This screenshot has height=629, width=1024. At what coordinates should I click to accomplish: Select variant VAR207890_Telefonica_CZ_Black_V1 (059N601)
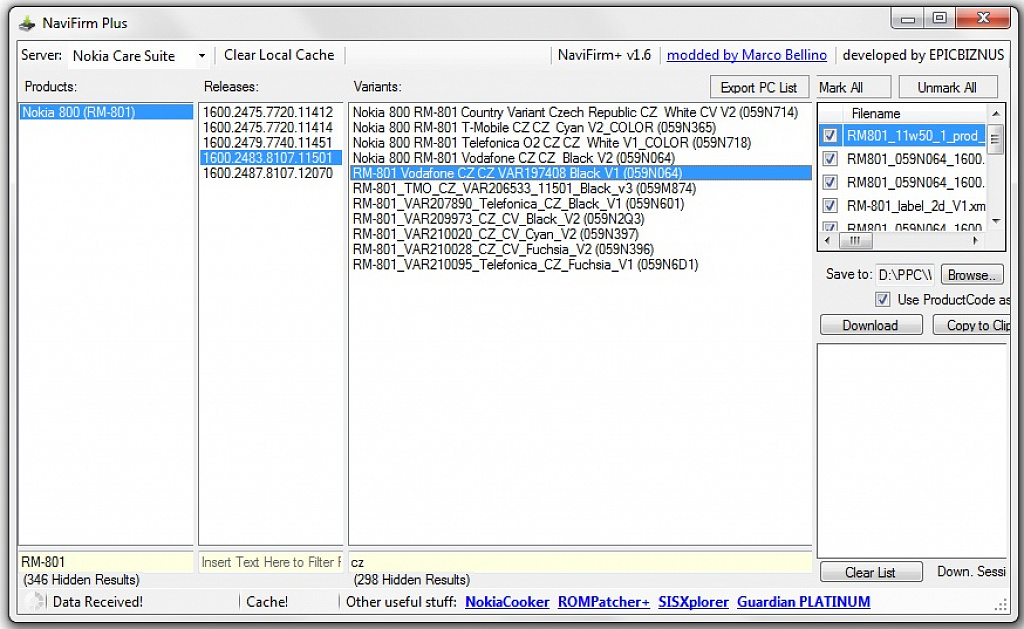580,204
